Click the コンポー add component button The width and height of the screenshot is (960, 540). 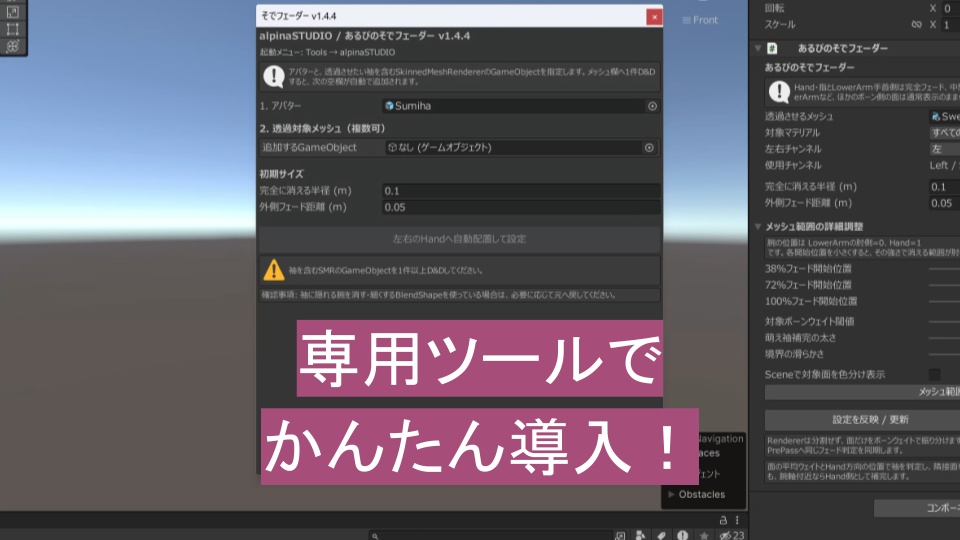(x=917, y=508)
